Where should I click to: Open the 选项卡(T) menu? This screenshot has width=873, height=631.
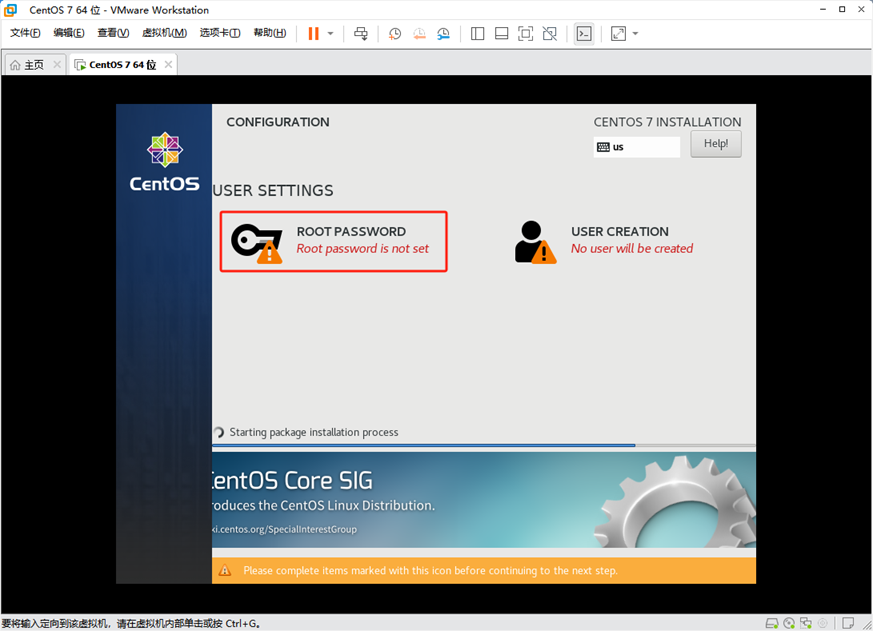[x=220, y=33]
